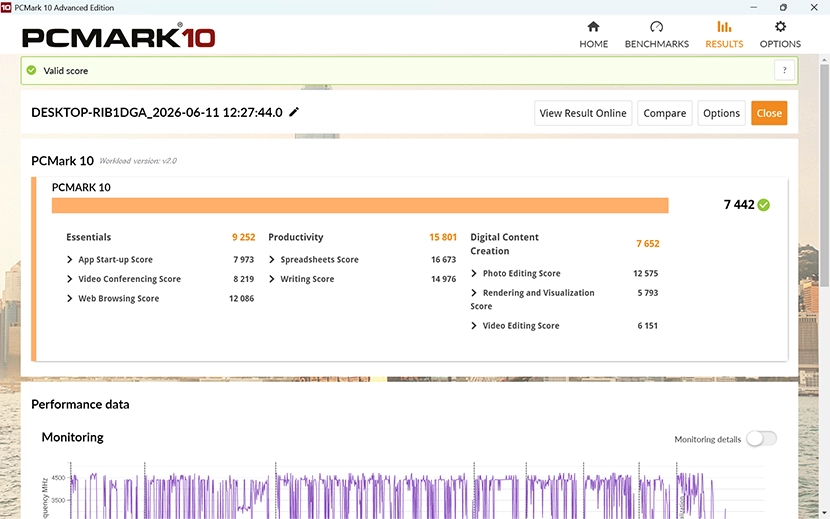Viewport: 830px width, 519px height.
Task: Click the Digital Content Creation heading
Action: [x=504, y=244]
